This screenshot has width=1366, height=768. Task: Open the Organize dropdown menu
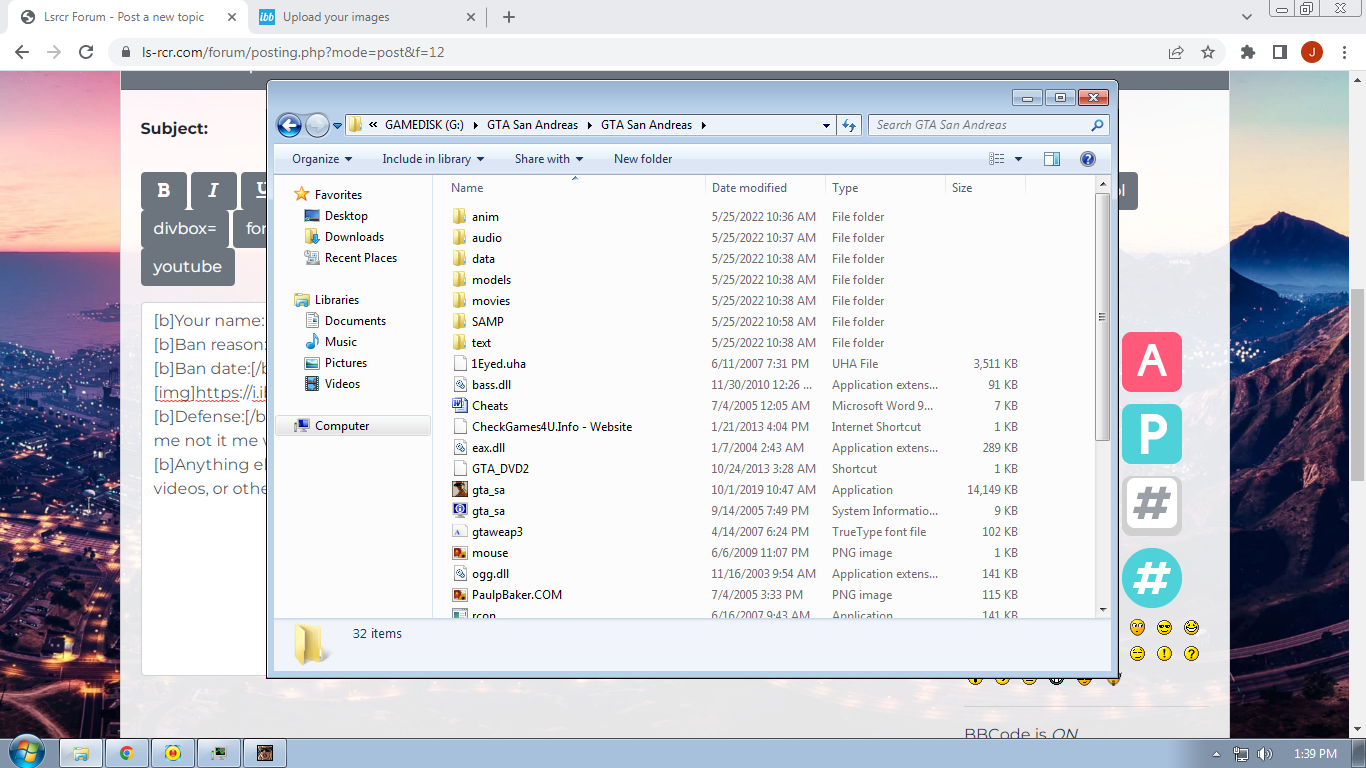(322, 159)
